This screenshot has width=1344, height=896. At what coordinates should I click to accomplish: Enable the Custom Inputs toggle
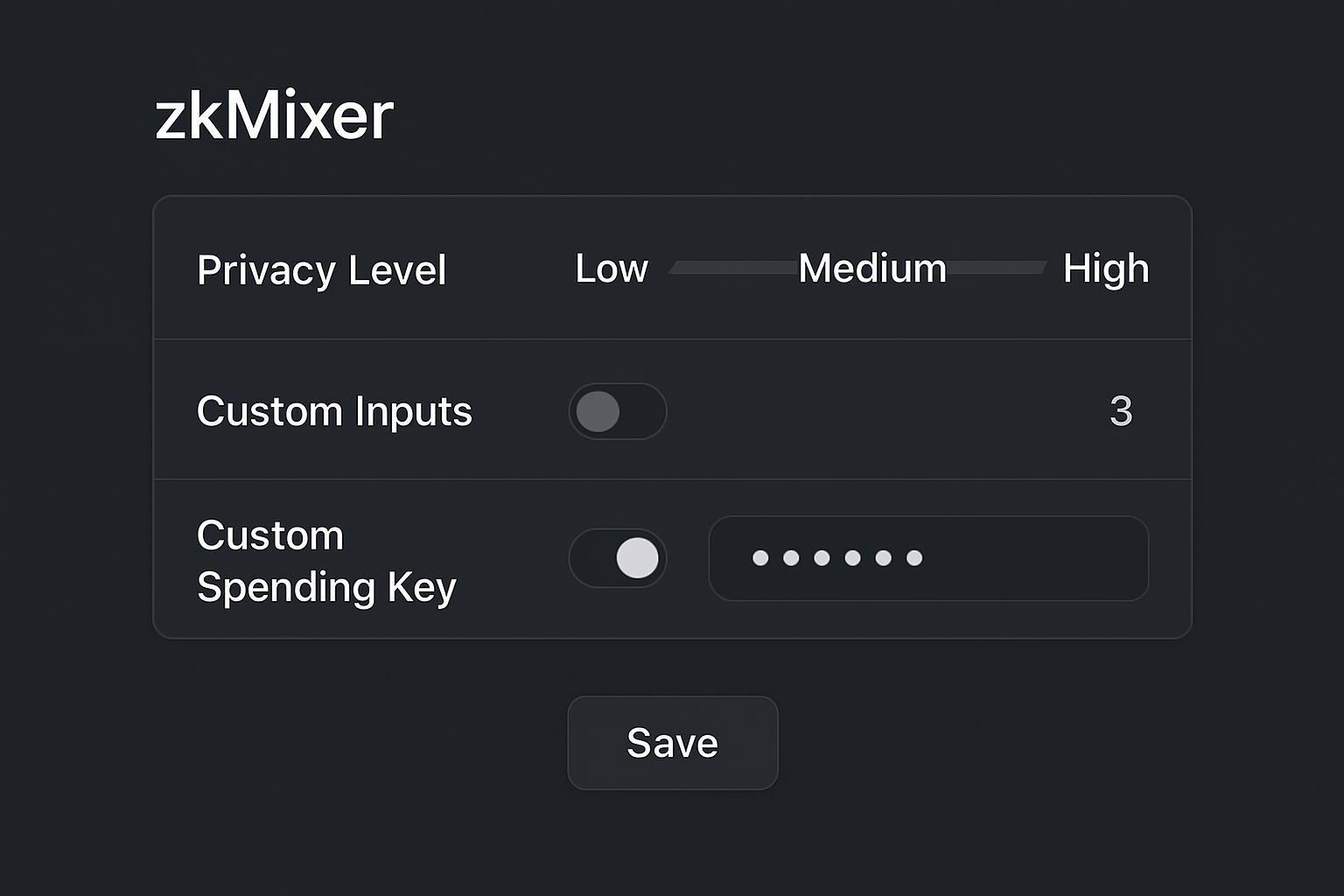pos(618,411)
